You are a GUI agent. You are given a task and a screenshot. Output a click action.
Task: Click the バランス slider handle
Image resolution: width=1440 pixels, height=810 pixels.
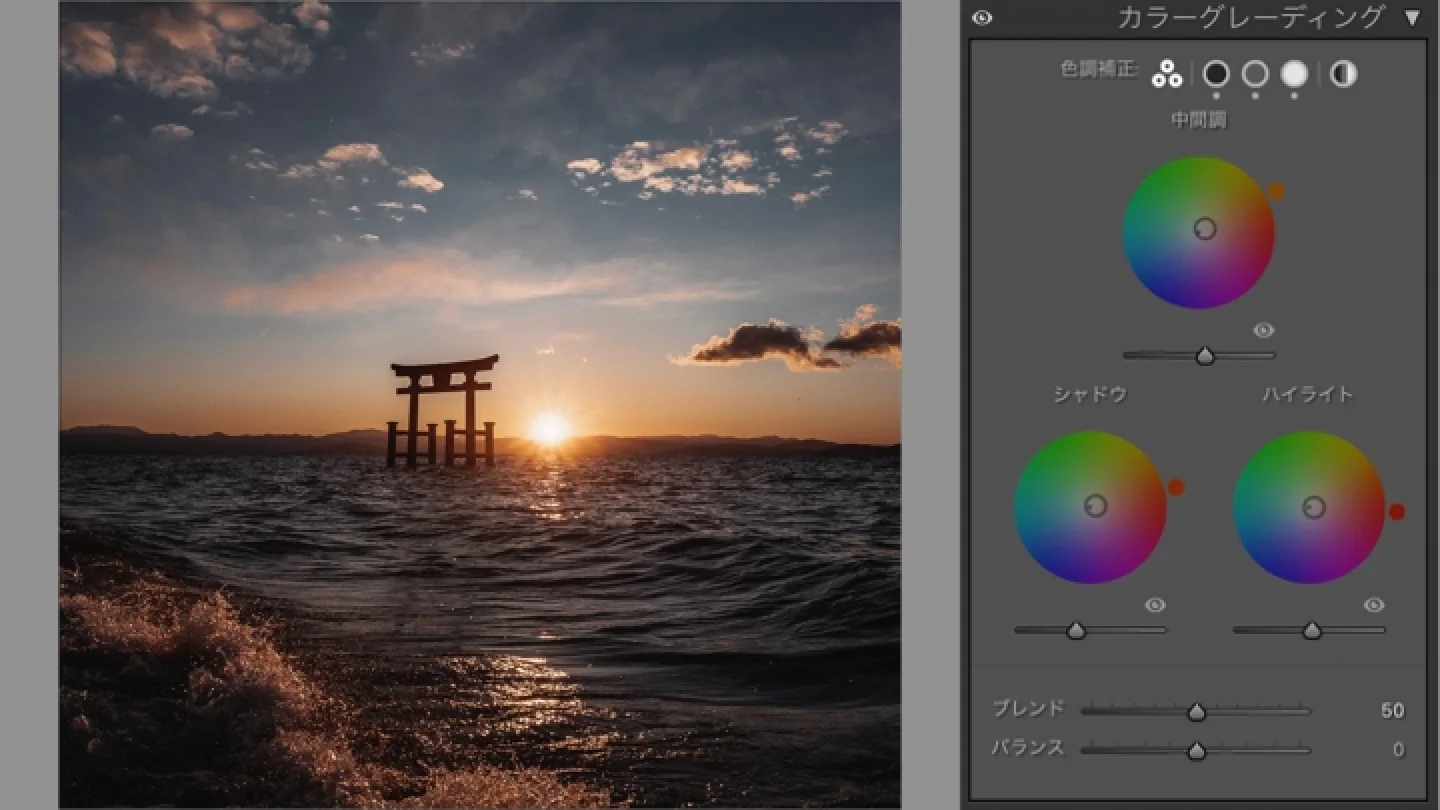(x=1196, y=751)
